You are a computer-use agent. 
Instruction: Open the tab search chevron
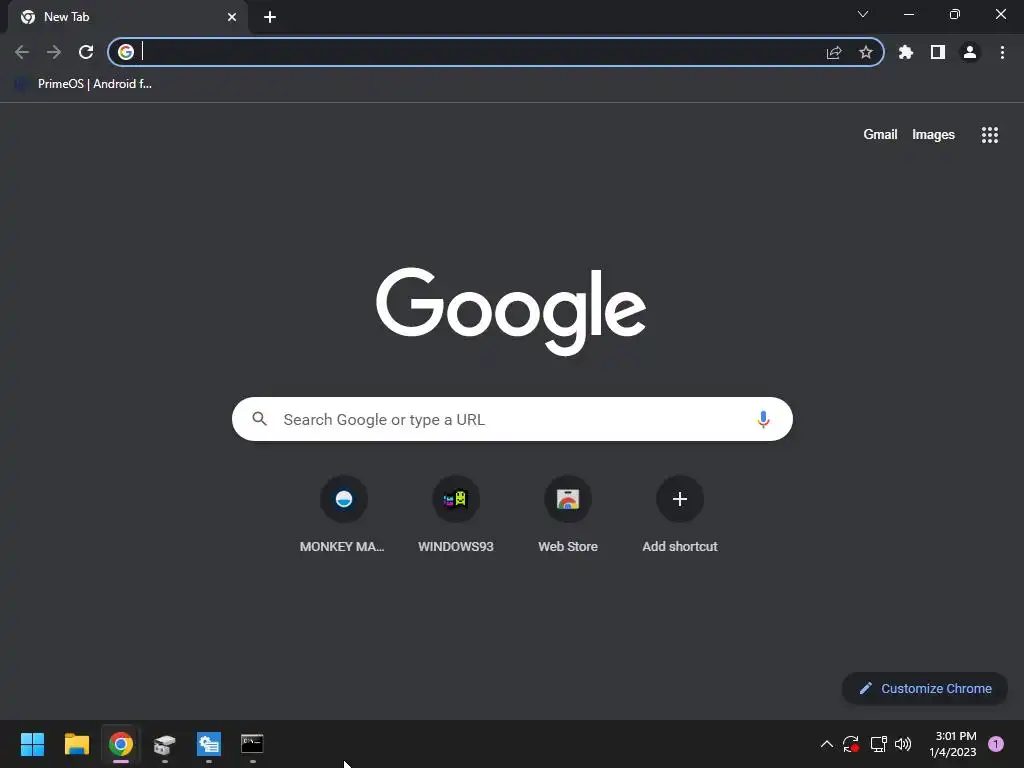[x=863, y=14]
